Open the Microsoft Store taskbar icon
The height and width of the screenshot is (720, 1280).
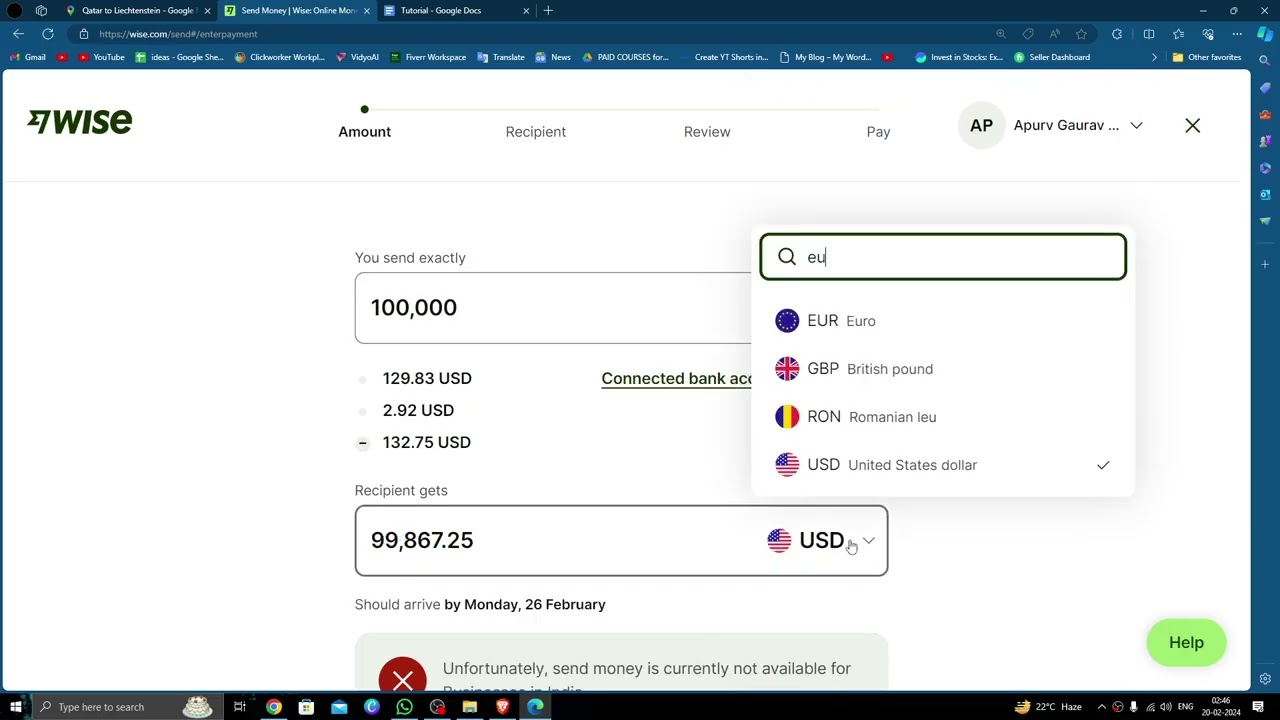306,707
